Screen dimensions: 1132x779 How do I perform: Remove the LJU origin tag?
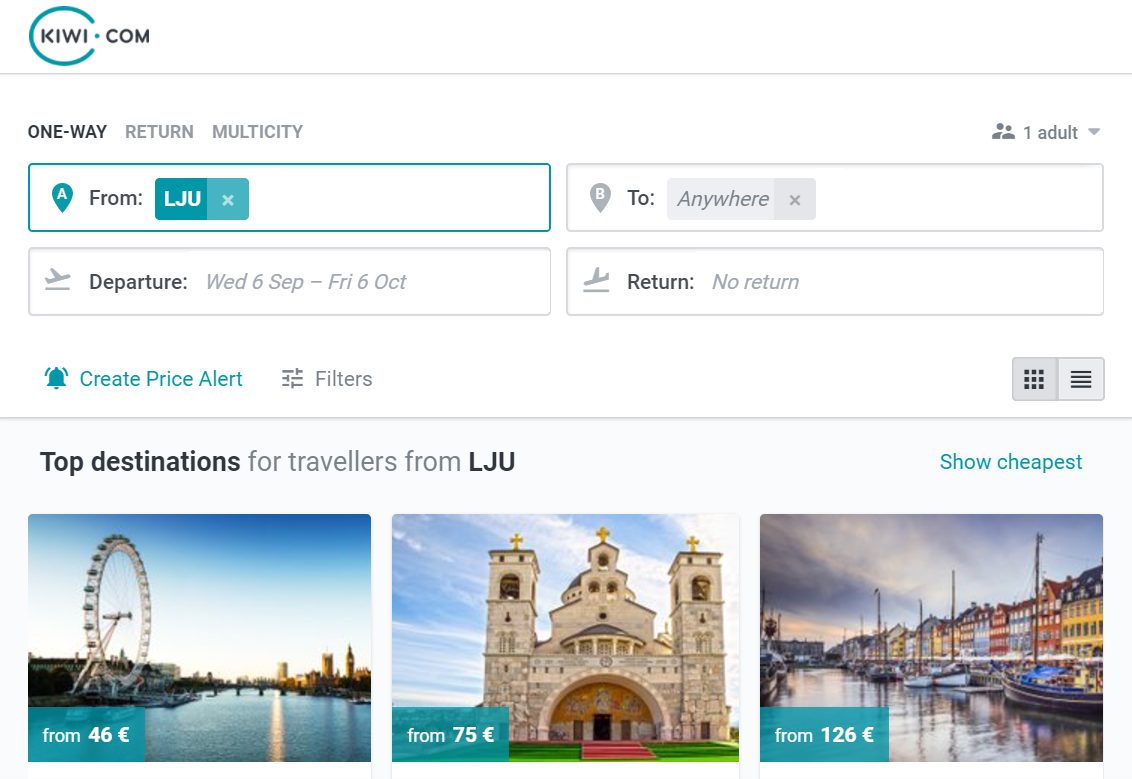[x=228, y=199]
